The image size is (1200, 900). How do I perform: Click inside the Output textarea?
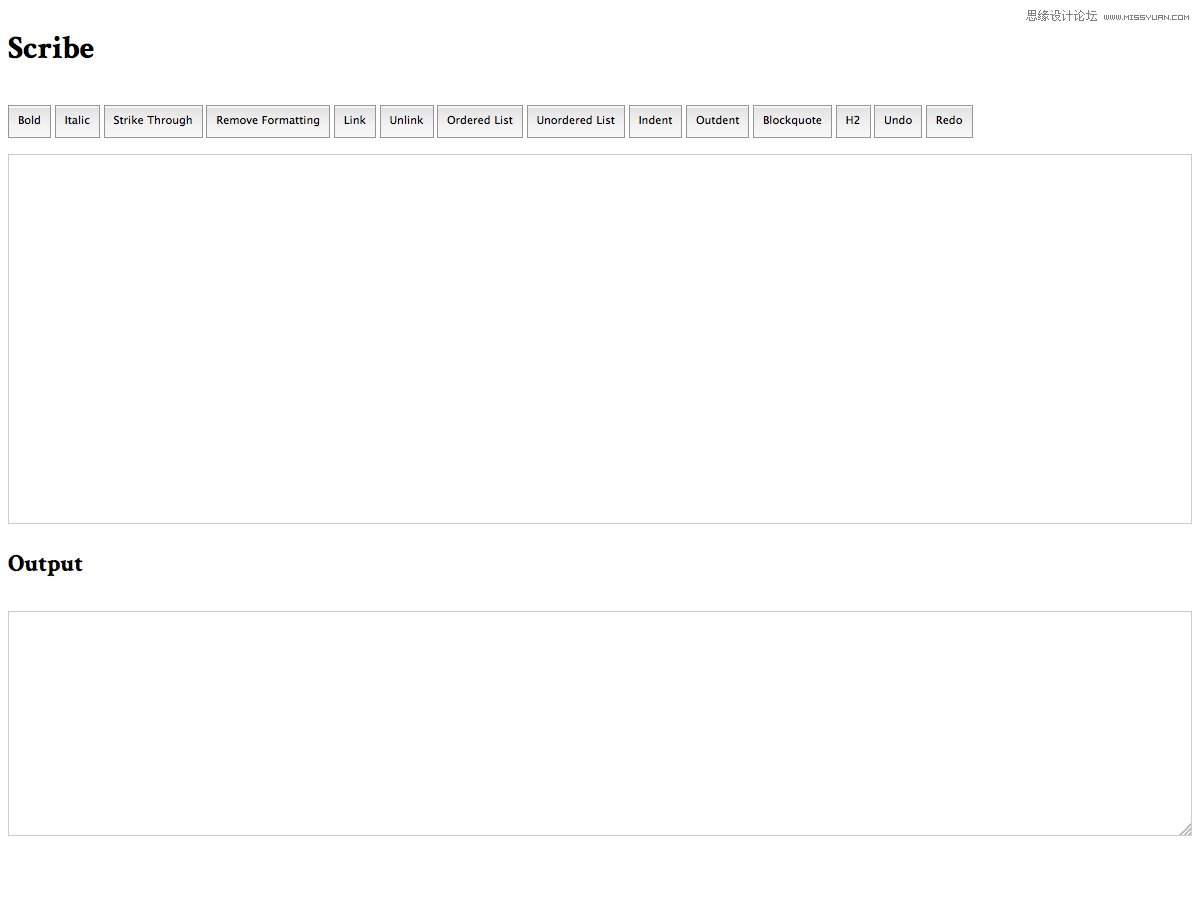click(x=600, y=723)
